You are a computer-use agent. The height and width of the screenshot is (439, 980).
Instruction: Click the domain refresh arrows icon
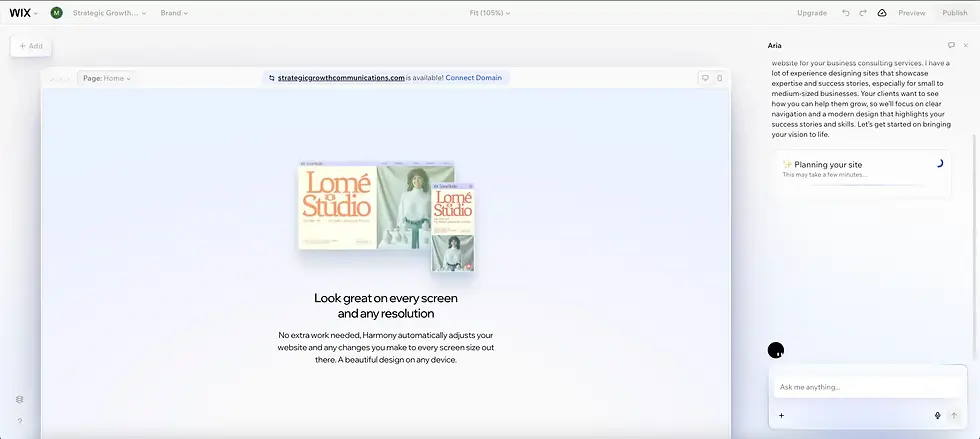(271, 78)
